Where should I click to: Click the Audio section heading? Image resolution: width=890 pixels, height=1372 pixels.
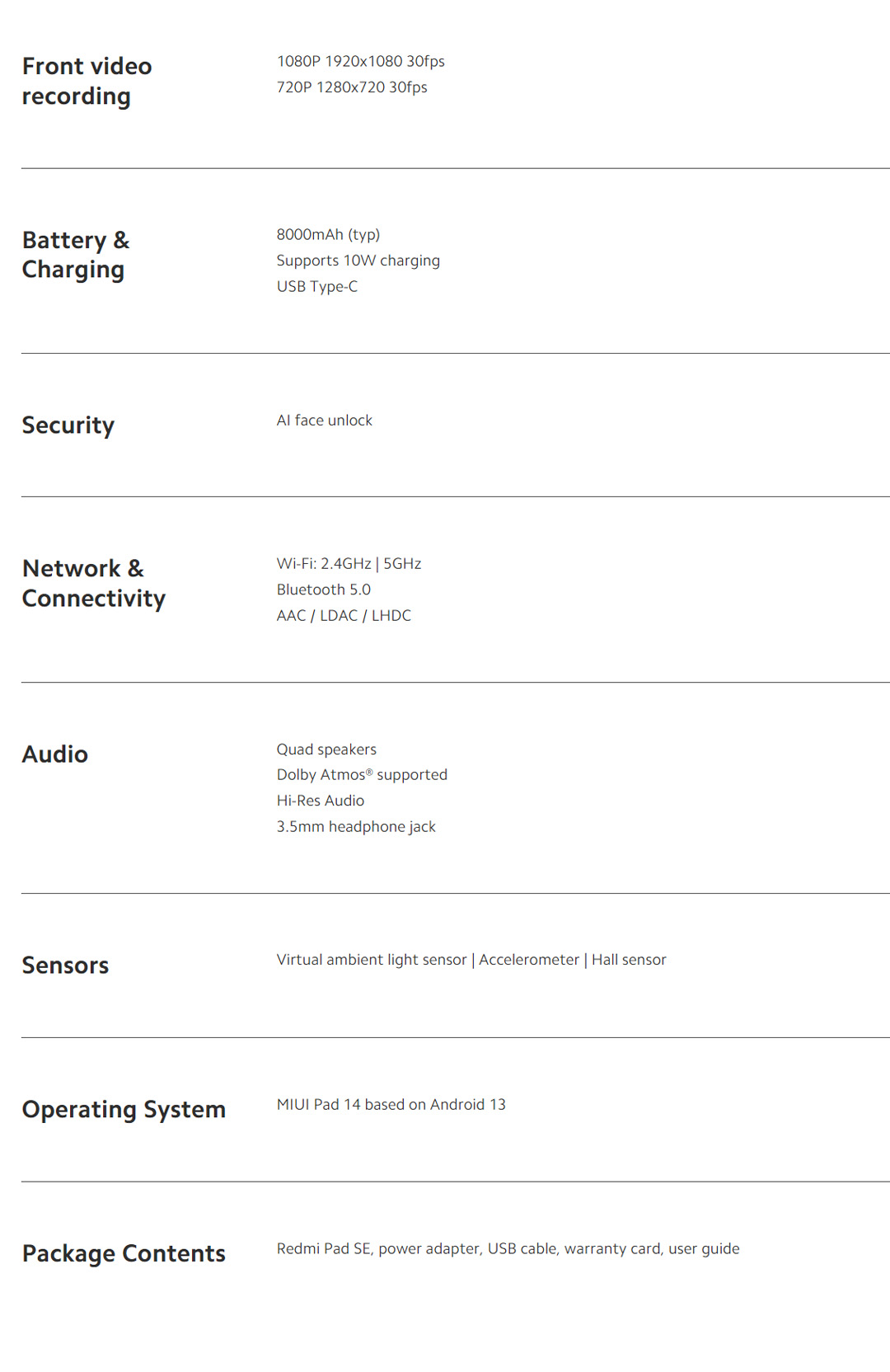pos(54,754)
